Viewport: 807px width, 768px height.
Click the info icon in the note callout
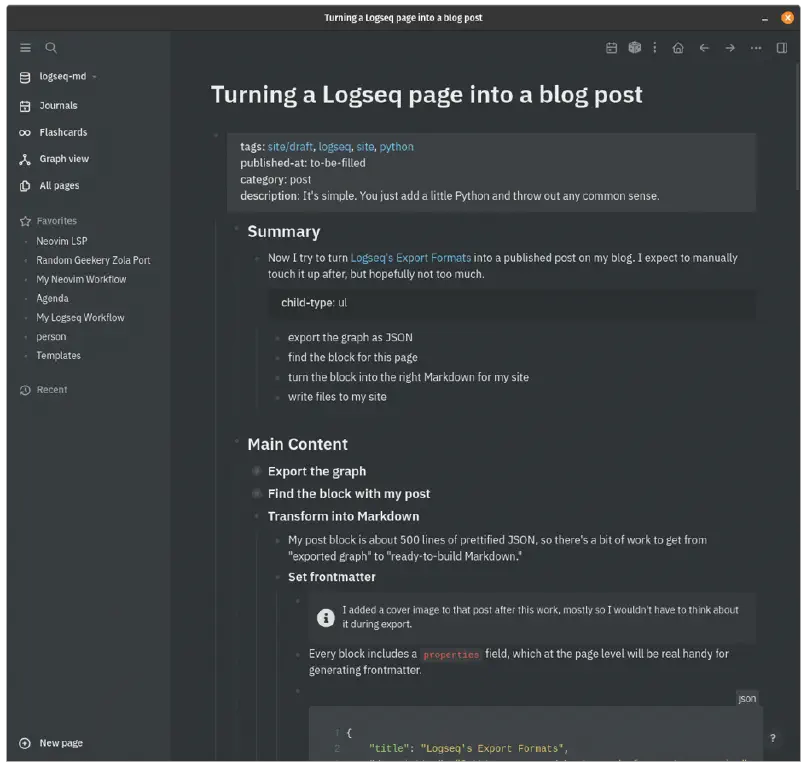(325, 617)
